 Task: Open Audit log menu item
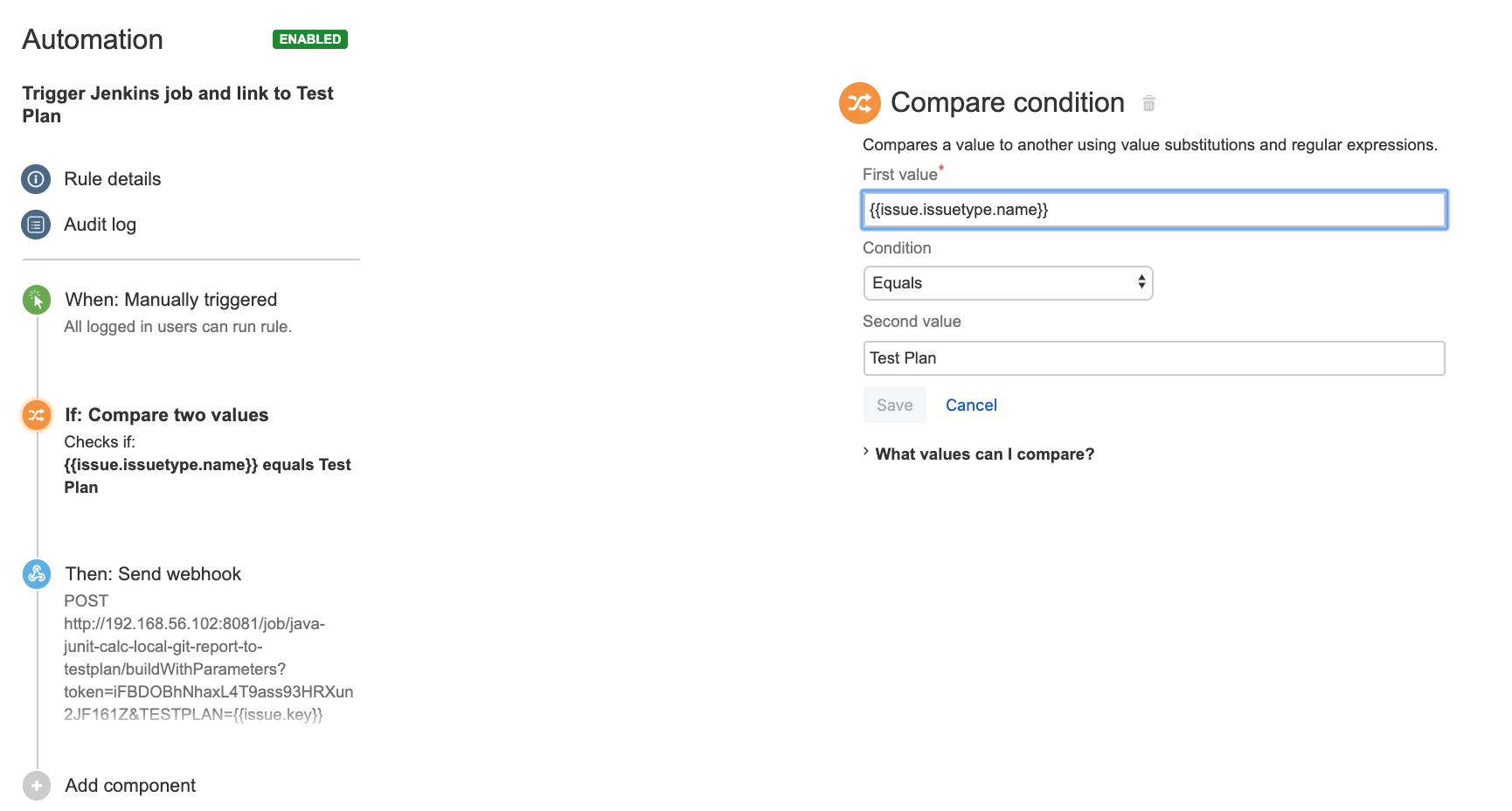point(101,225)
